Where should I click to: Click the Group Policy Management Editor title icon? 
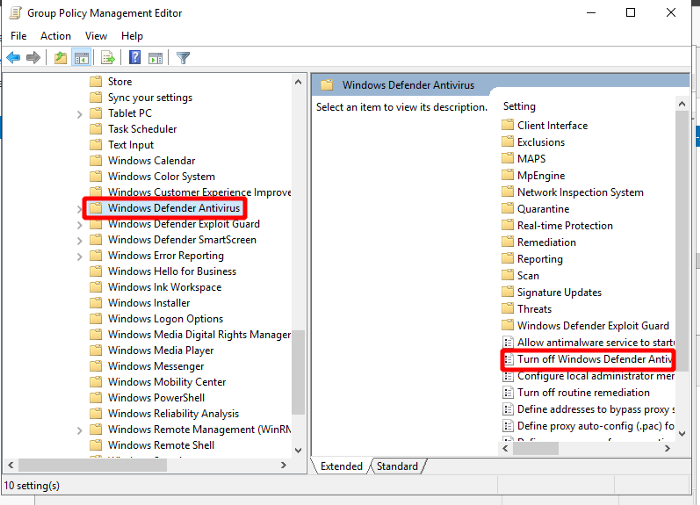tap(15, 13)
